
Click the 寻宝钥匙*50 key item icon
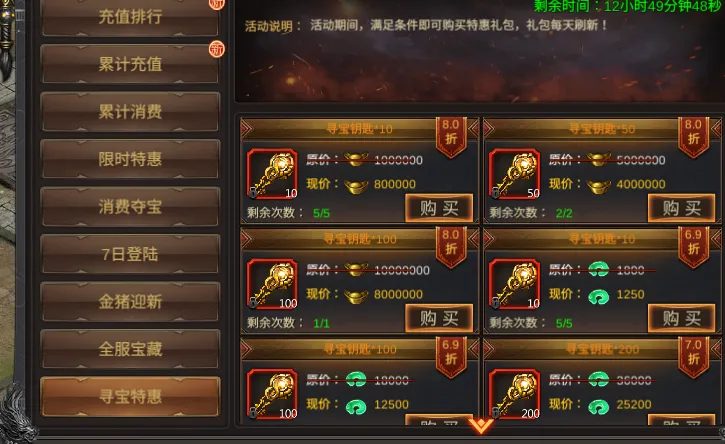(515, 173)
